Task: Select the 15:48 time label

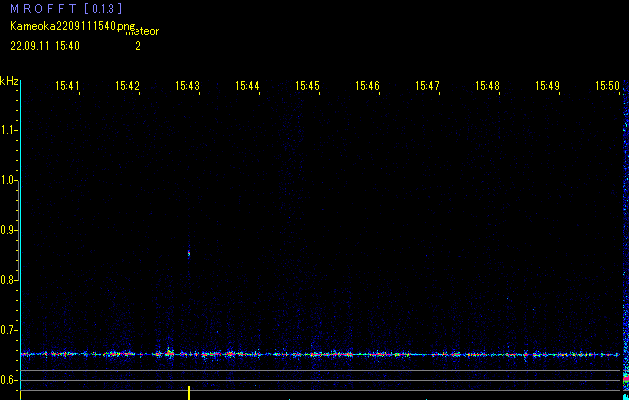Action: point(487,86)
